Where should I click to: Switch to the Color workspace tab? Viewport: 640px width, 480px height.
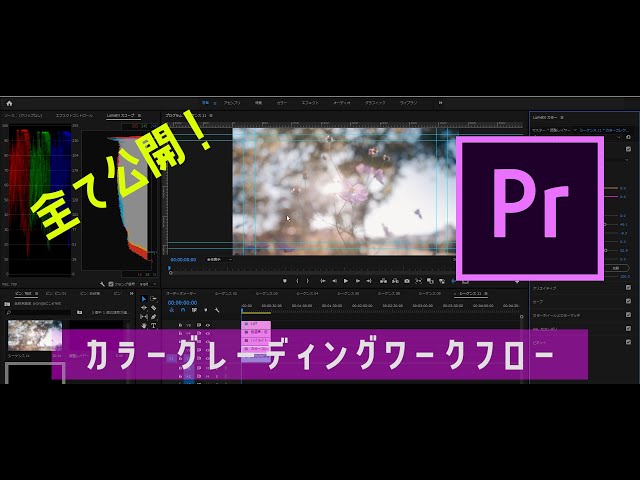coord(282,103)
